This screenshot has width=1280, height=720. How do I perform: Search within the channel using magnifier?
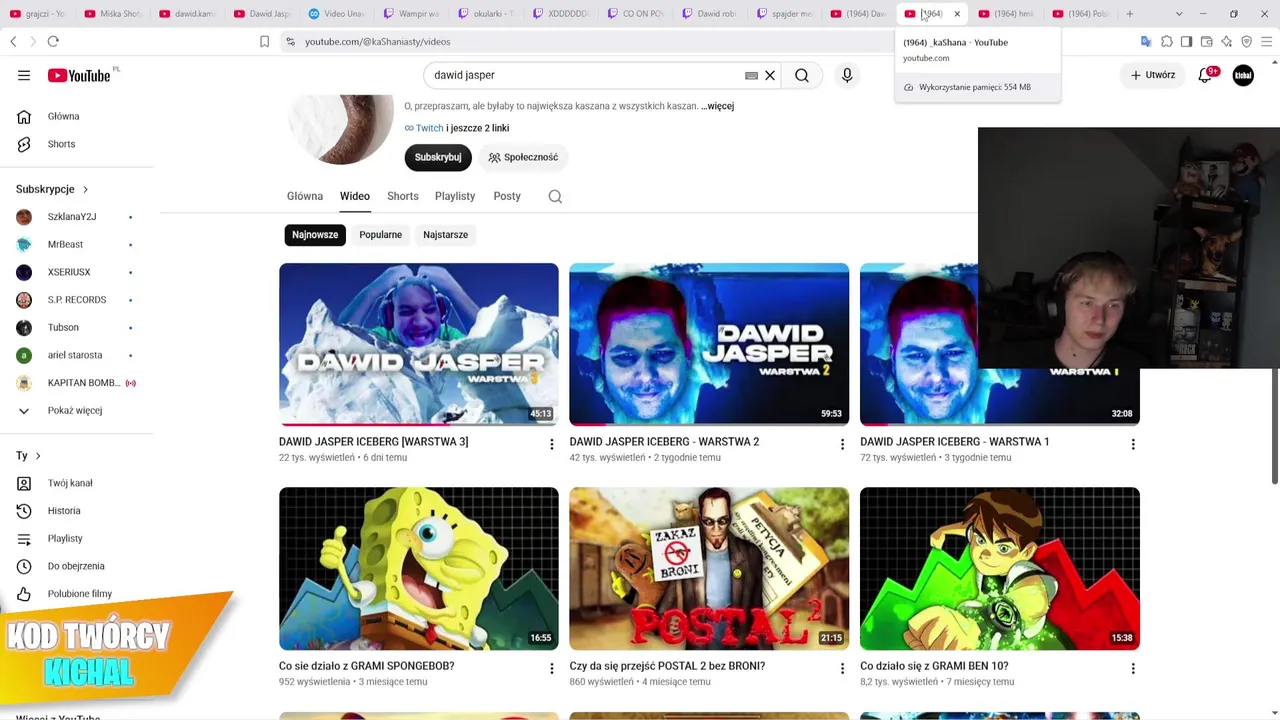[x=555, y=196]
